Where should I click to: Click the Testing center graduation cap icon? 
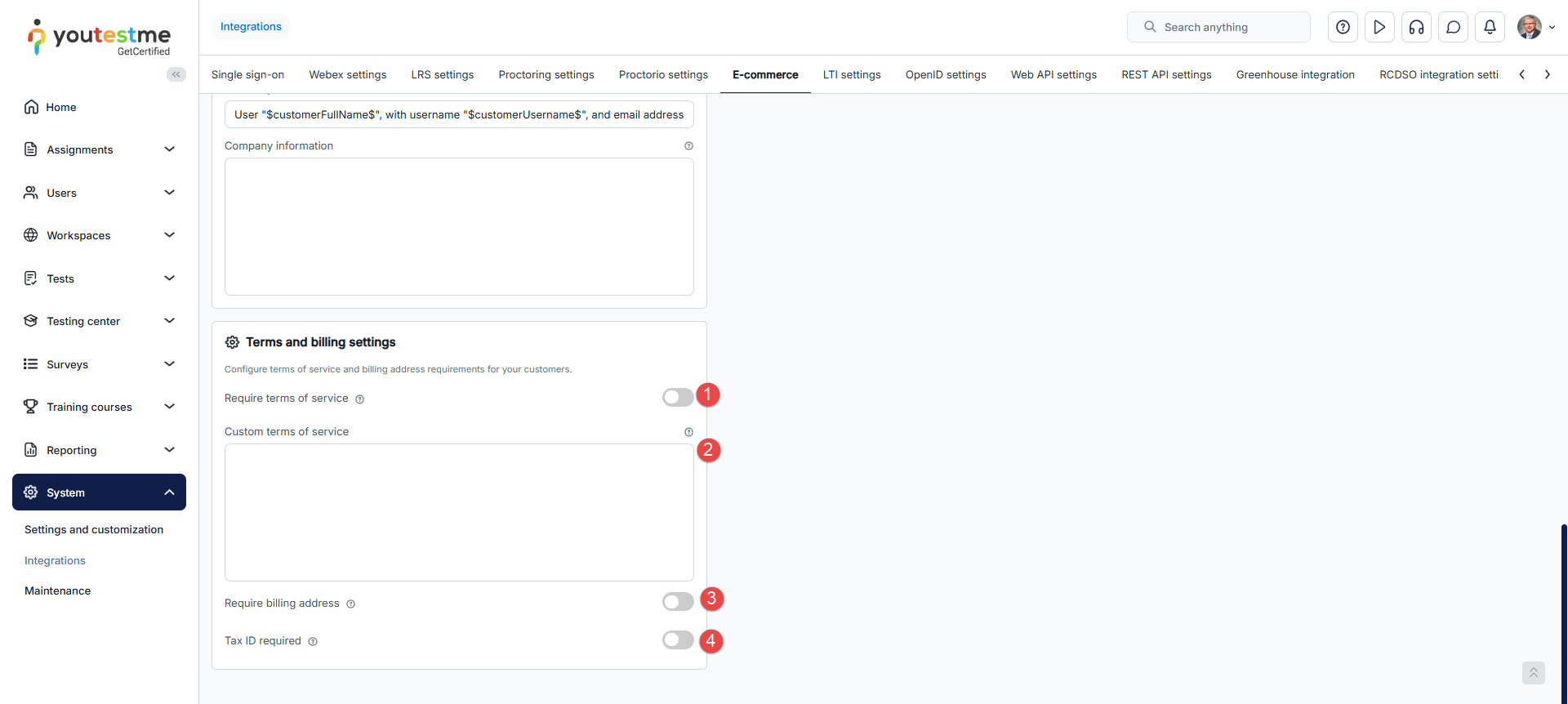click(31, 321)
